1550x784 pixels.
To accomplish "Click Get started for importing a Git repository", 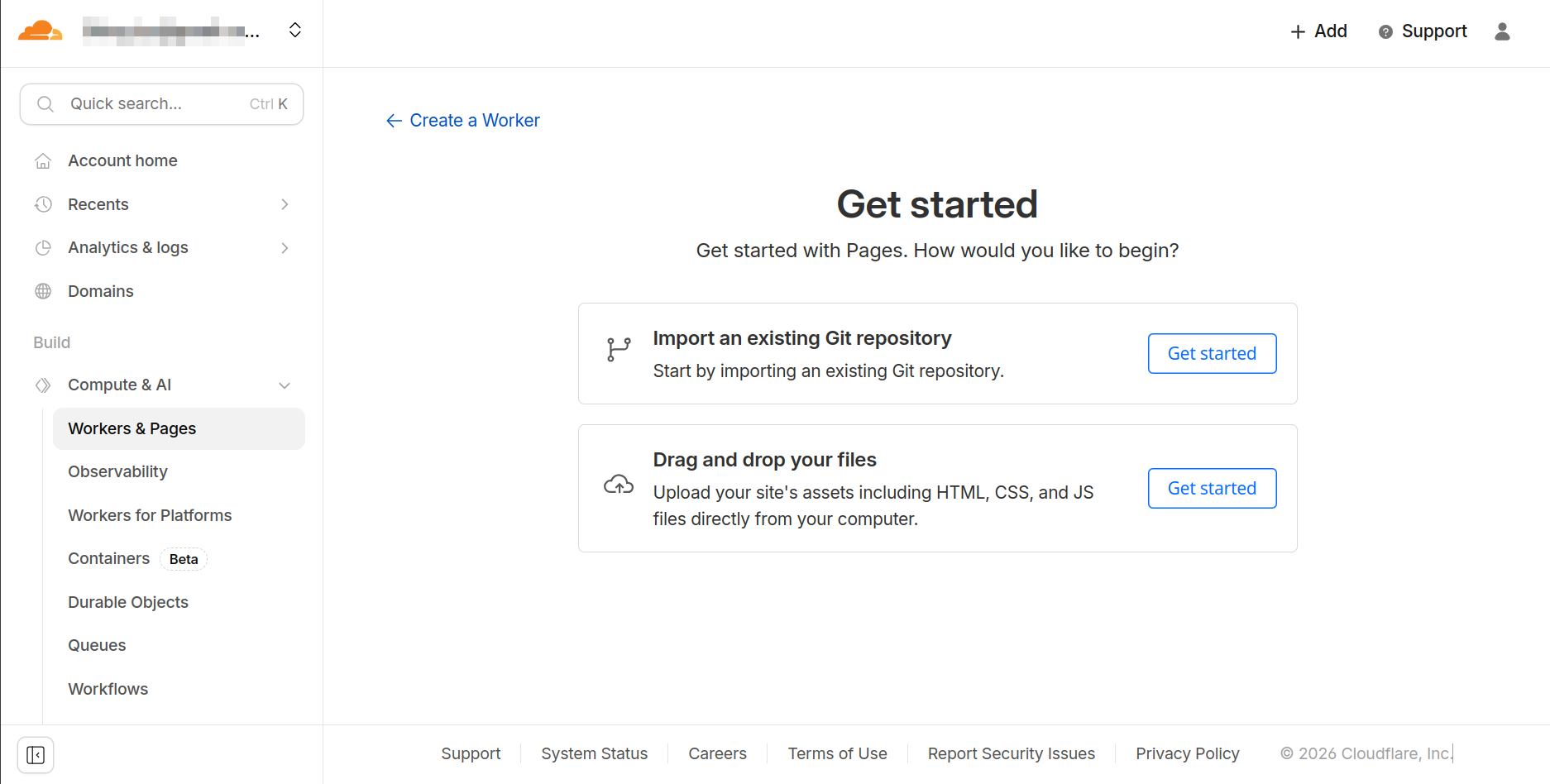I will [x=1212, y=353].
